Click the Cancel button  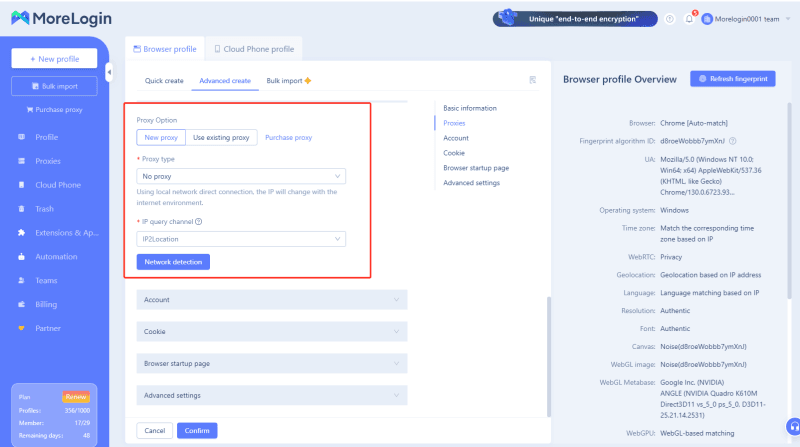pos(155,431)
